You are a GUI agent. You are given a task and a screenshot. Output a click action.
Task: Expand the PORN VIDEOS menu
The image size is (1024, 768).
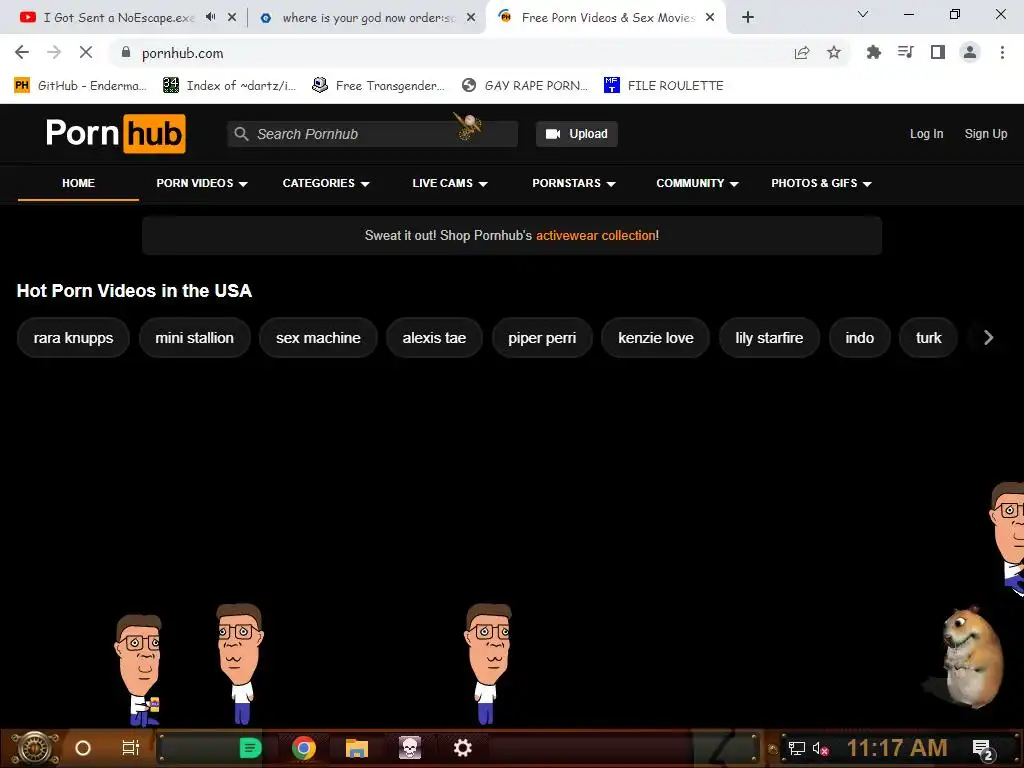coord(202,184)
